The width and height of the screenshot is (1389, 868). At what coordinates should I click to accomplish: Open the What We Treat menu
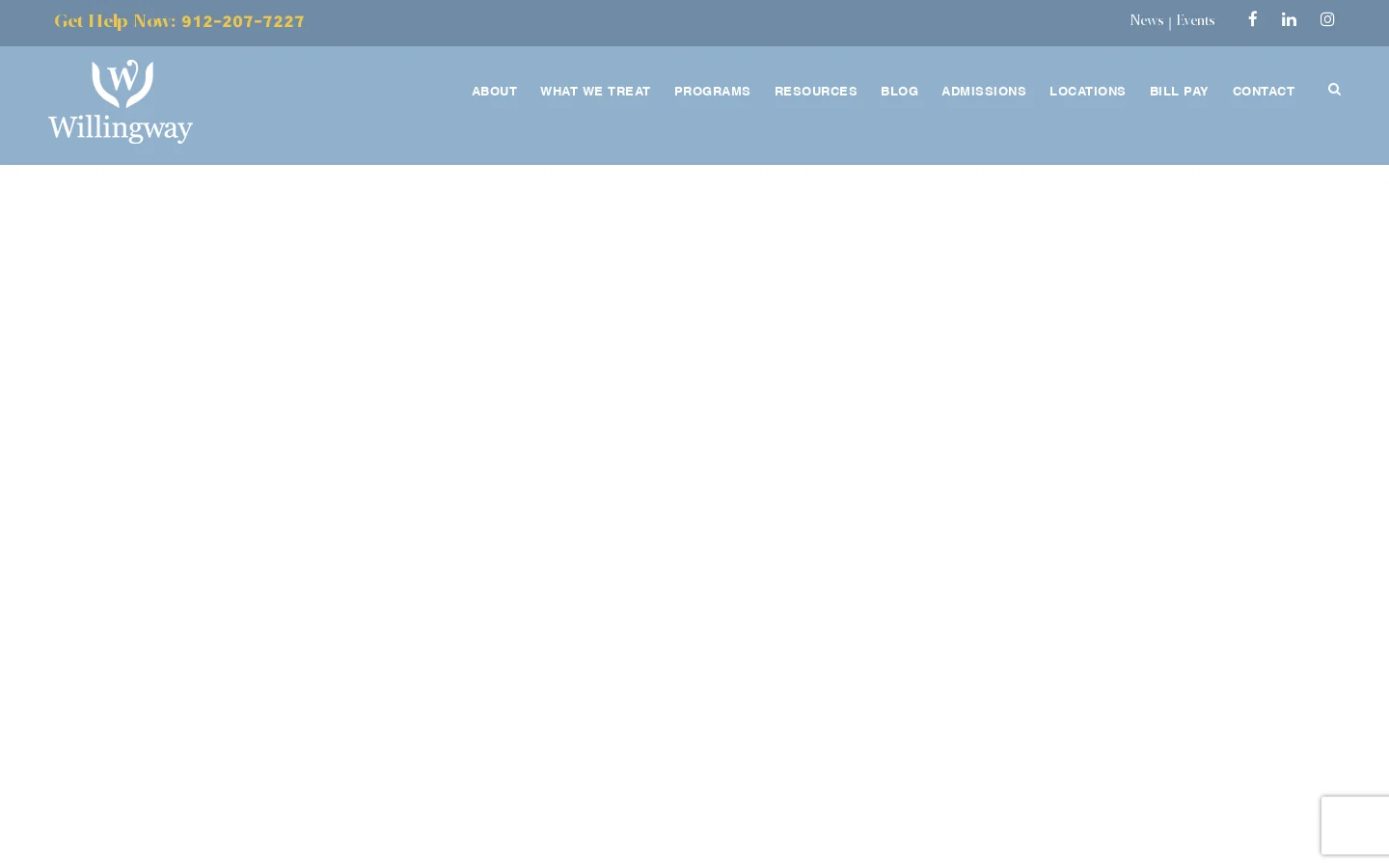595,92
